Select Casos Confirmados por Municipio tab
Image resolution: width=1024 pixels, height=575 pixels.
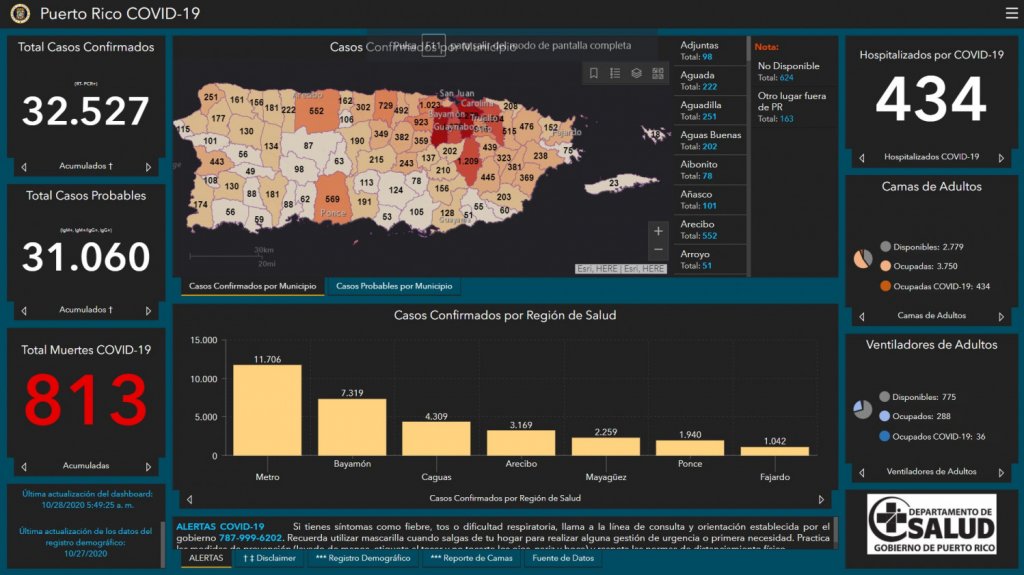[251, 287]
